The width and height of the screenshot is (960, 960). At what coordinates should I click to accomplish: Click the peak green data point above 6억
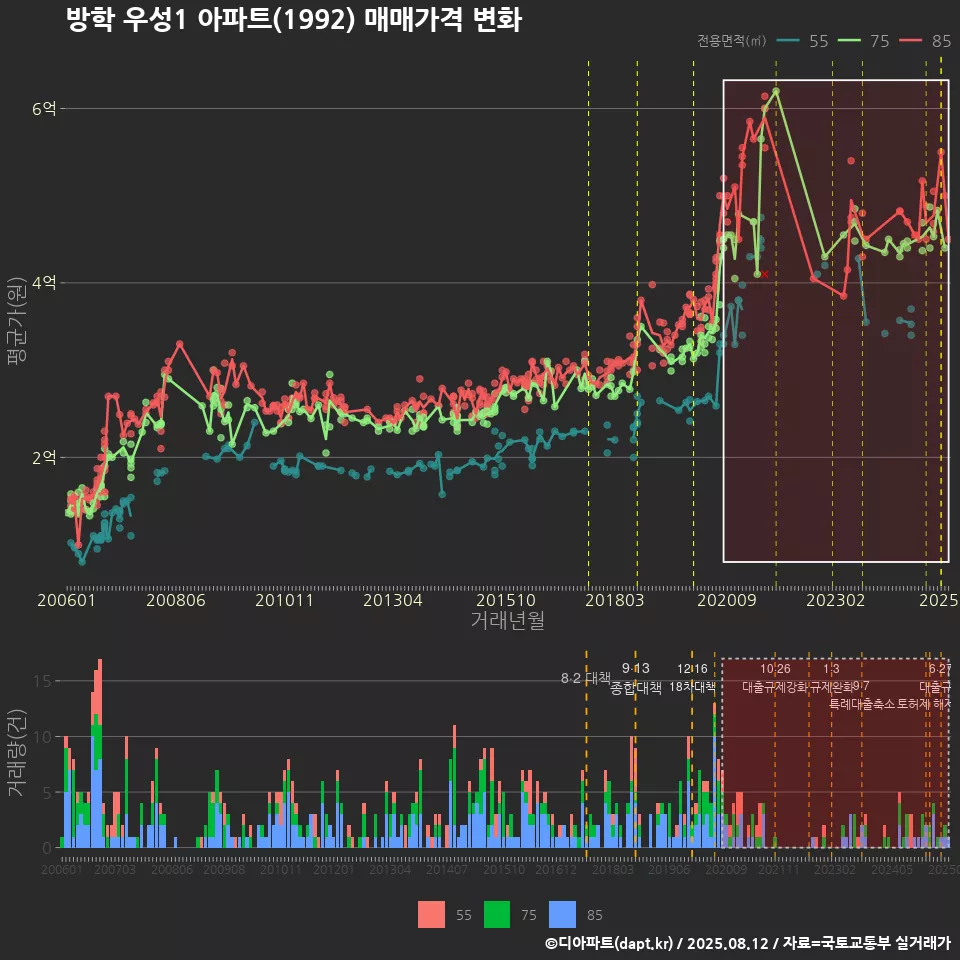(776, 91)
